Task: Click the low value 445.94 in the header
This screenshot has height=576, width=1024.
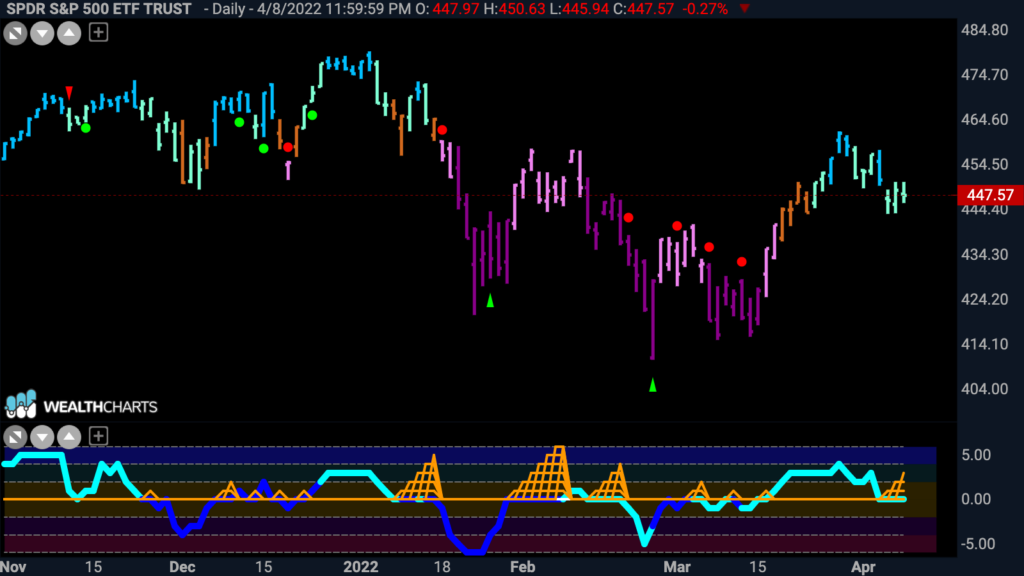Action: (x=585, y=9)
